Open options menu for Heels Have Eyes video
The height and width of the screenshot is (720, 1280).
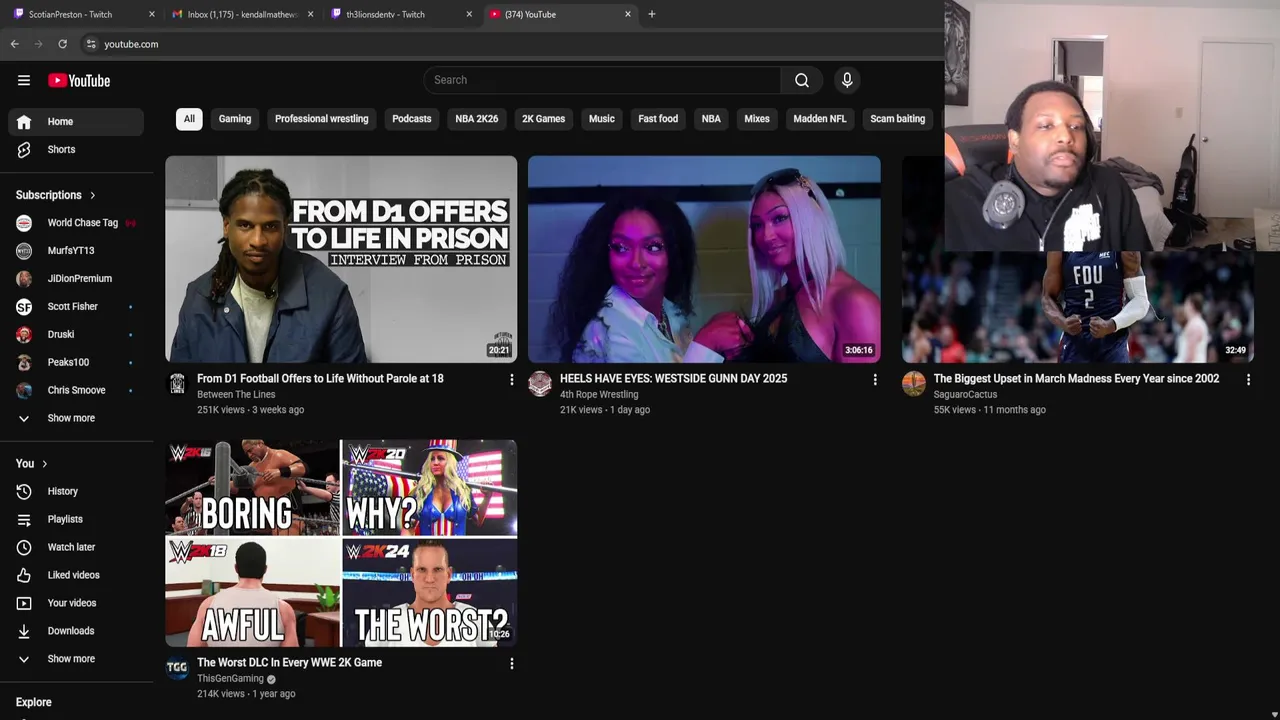click(875, 380)
